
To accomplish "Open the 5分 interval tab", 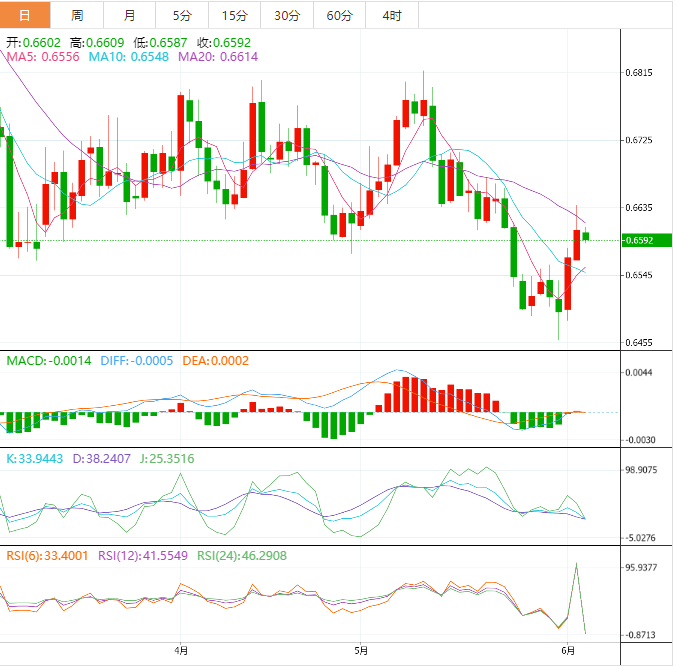I will tap(181, 15).
